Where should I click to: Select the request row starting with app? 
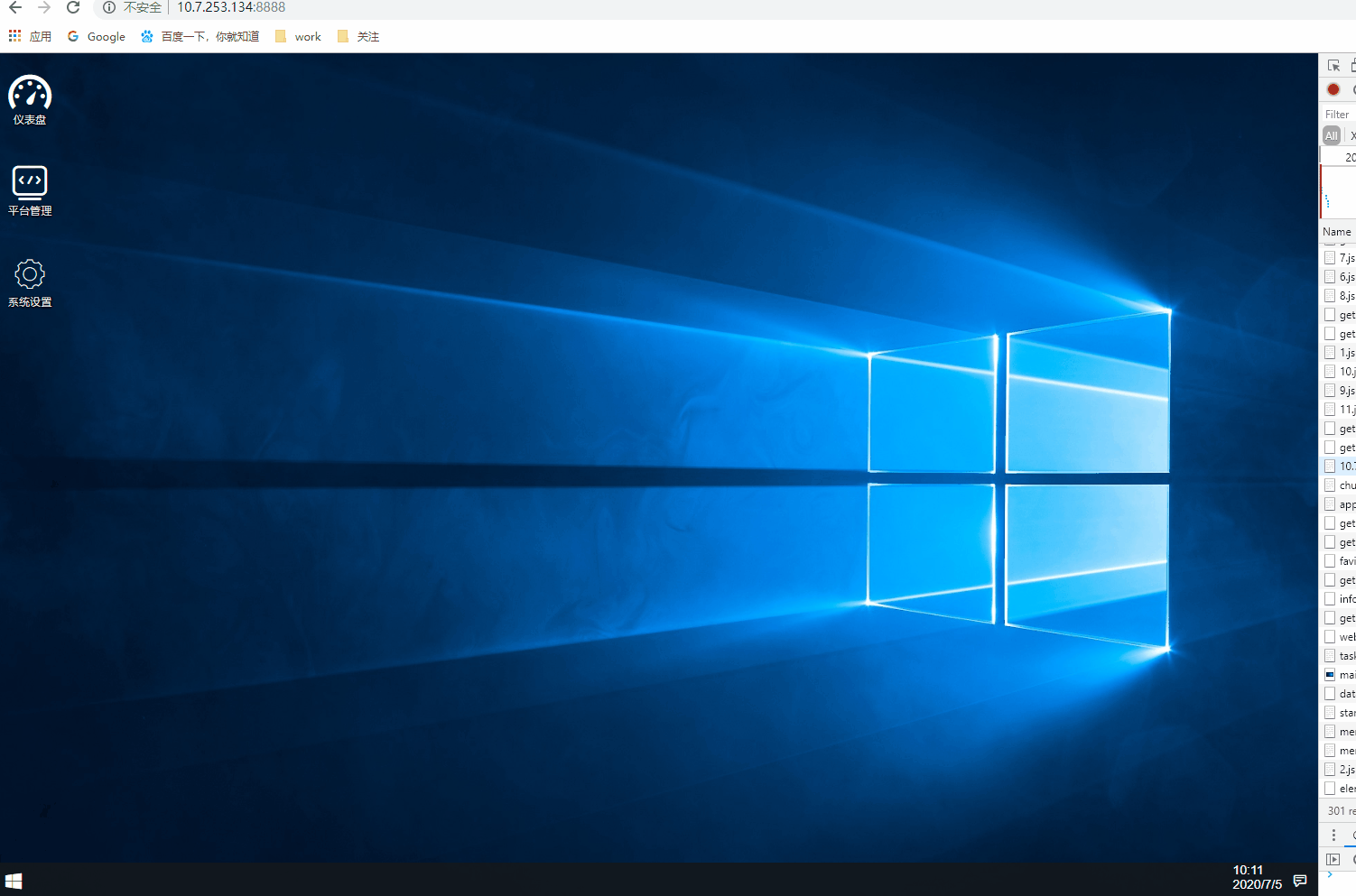pos(1339,504)
